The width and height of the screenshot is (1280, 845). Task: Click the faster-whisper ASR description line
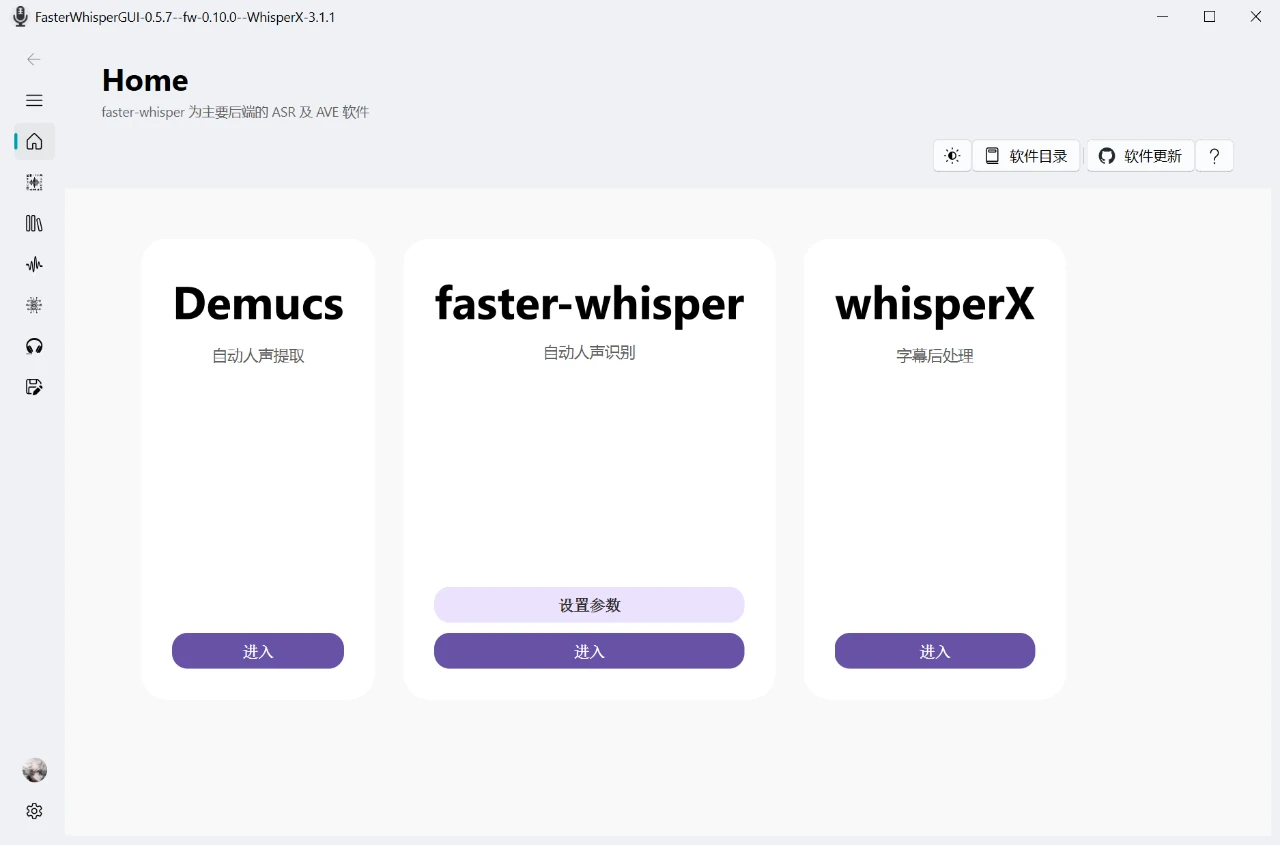point(236,112)
